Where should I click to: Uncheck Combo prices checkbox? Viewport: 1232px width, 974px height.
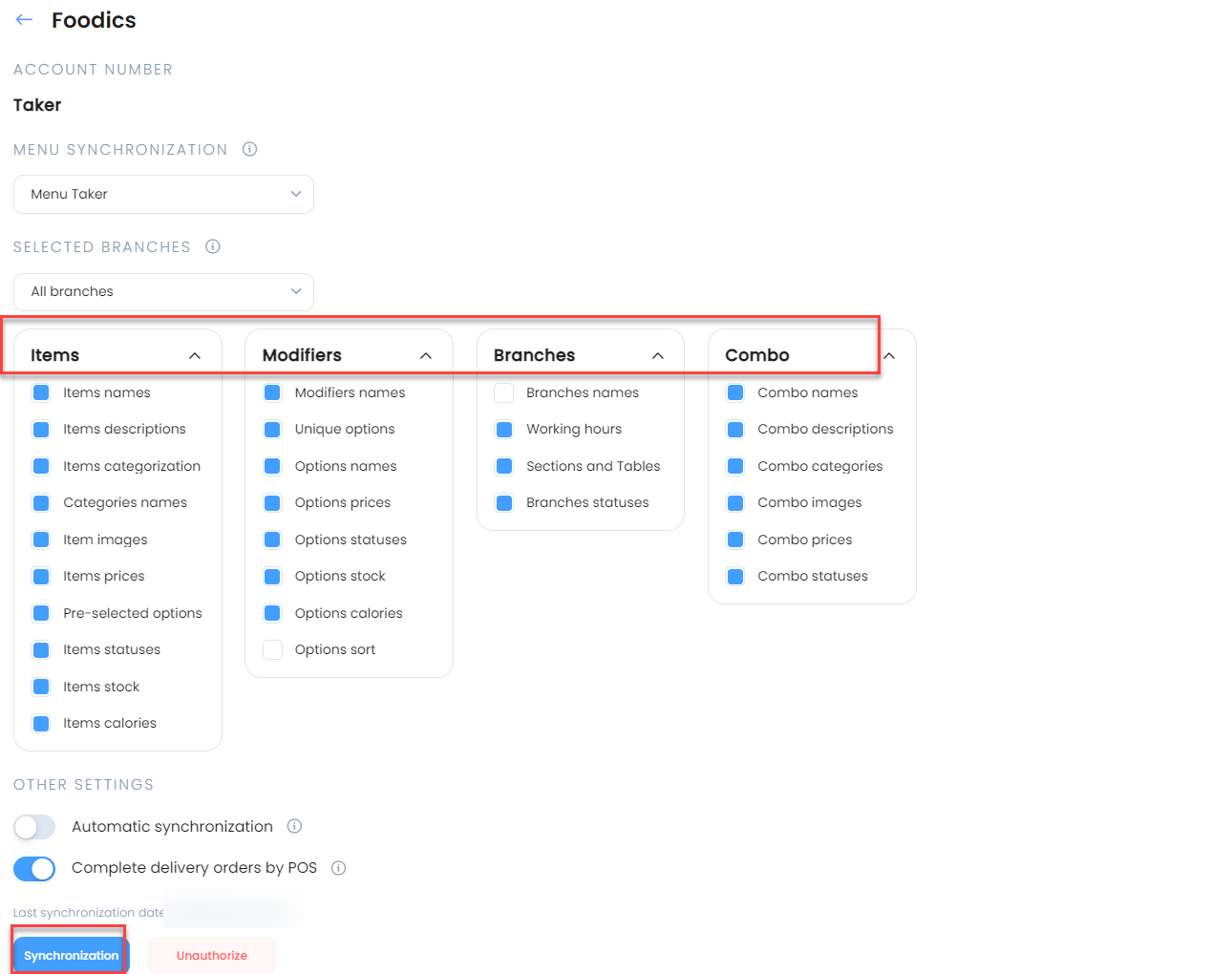point(735,540)
